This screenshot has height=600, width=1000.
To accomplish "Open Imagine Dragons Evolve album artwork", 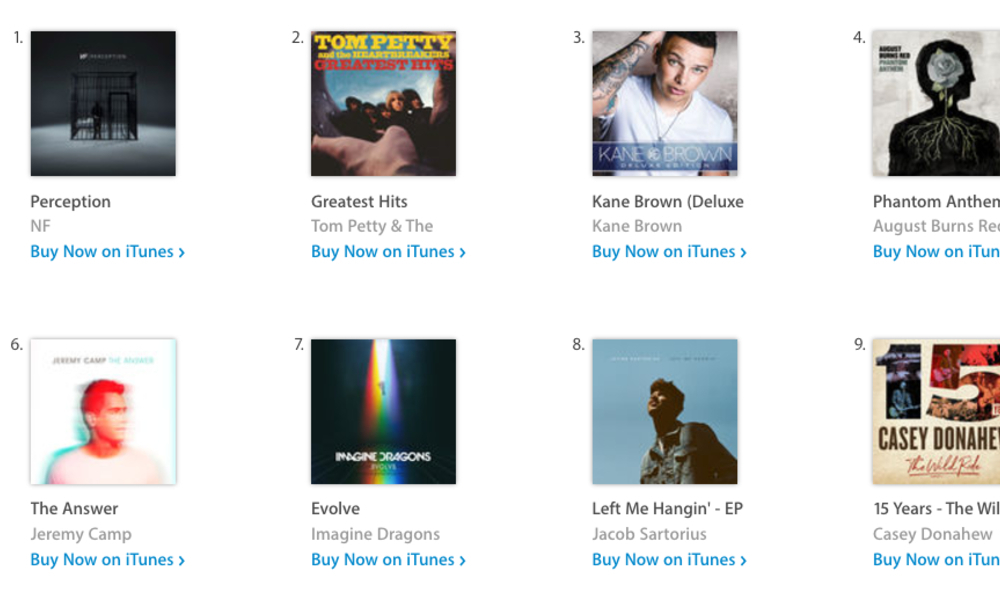I will pos(383,411).
